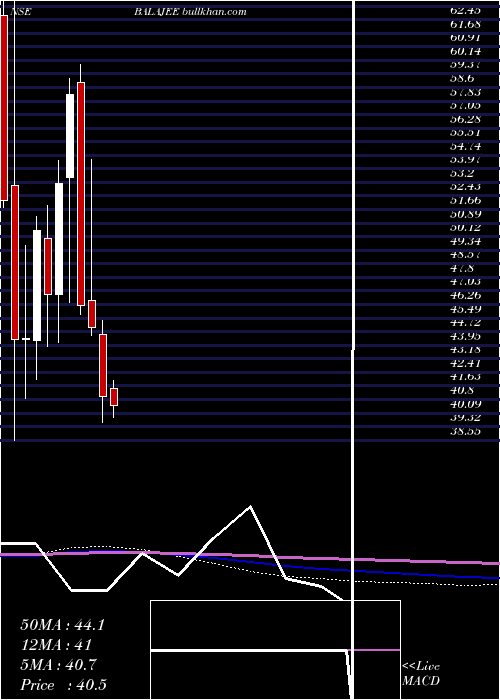The width and height of the screenshot is (500, 700).
Task: Click the 53.2 price axis label
Action: [x=462, y=173]
